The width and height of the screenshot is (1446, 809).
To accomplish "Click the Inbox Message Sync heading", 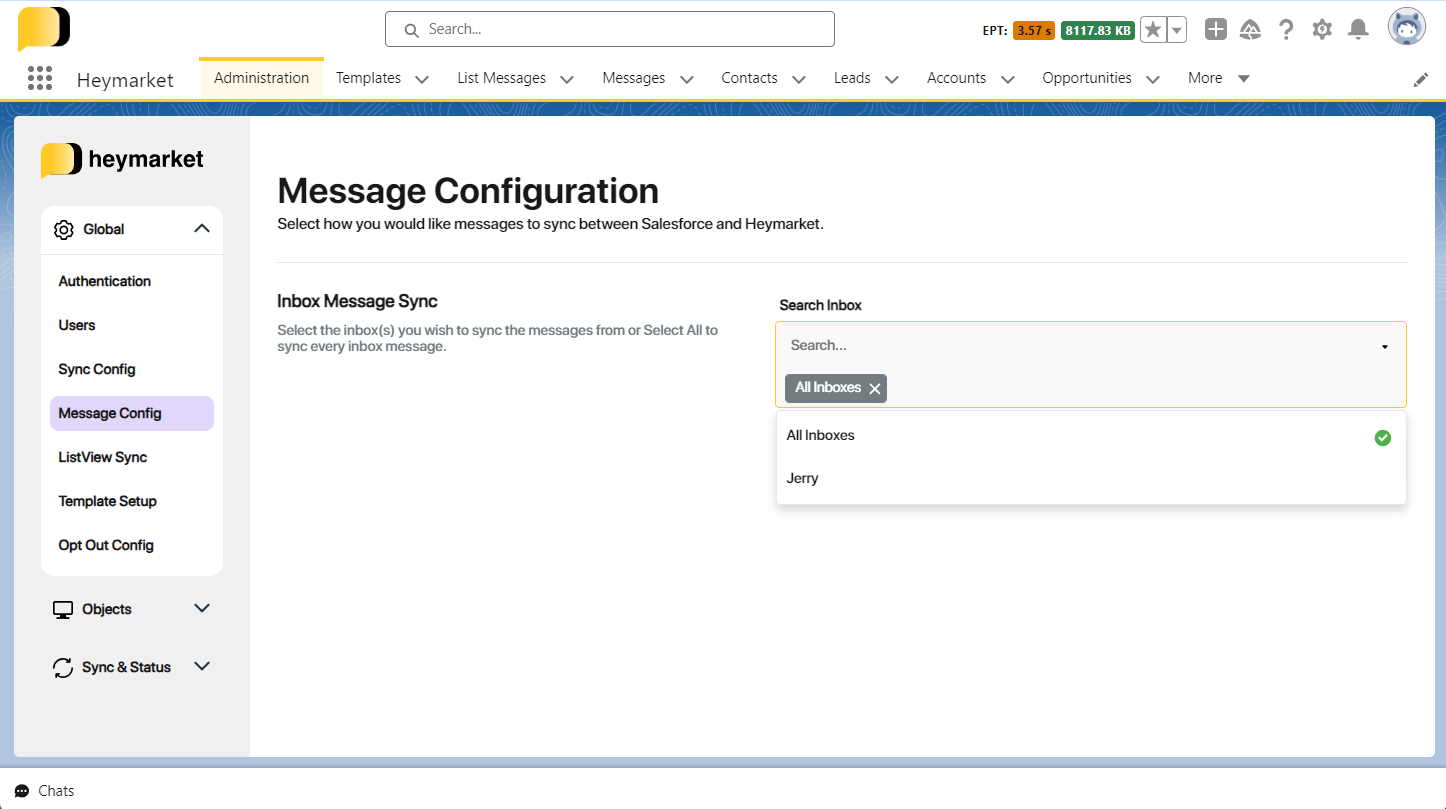I will [357, 301].
